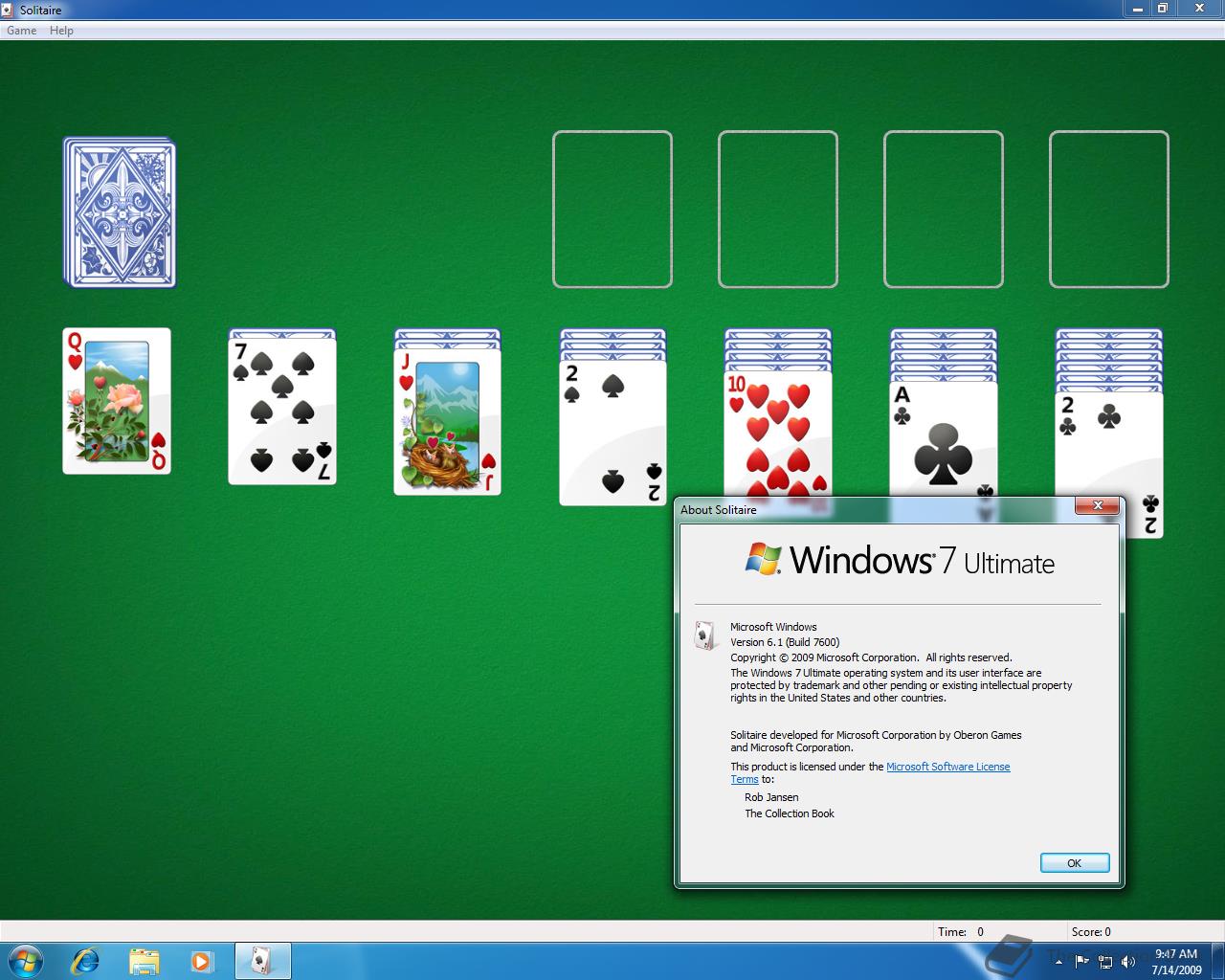
Task: Click the Windows 7 Ultimate logo
Action: pyautogui.click(x=900, y=560)
